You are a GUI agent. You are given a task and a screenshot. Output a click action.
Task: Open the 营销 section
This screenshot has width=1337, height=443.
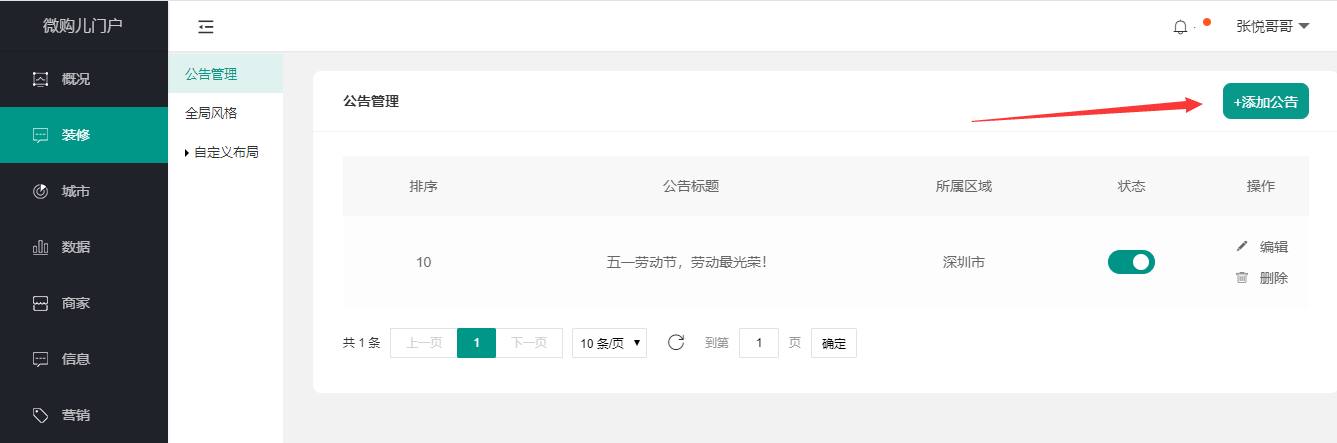pos(84,415)
